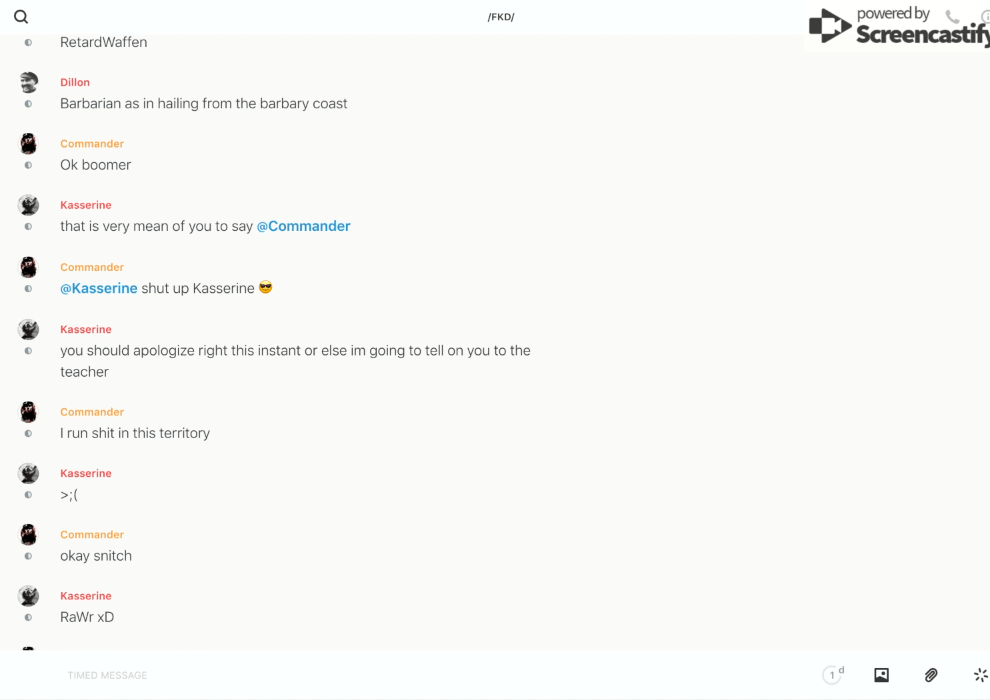
Task: Open the search magnifier icon
Action: (x=21, y=17)
